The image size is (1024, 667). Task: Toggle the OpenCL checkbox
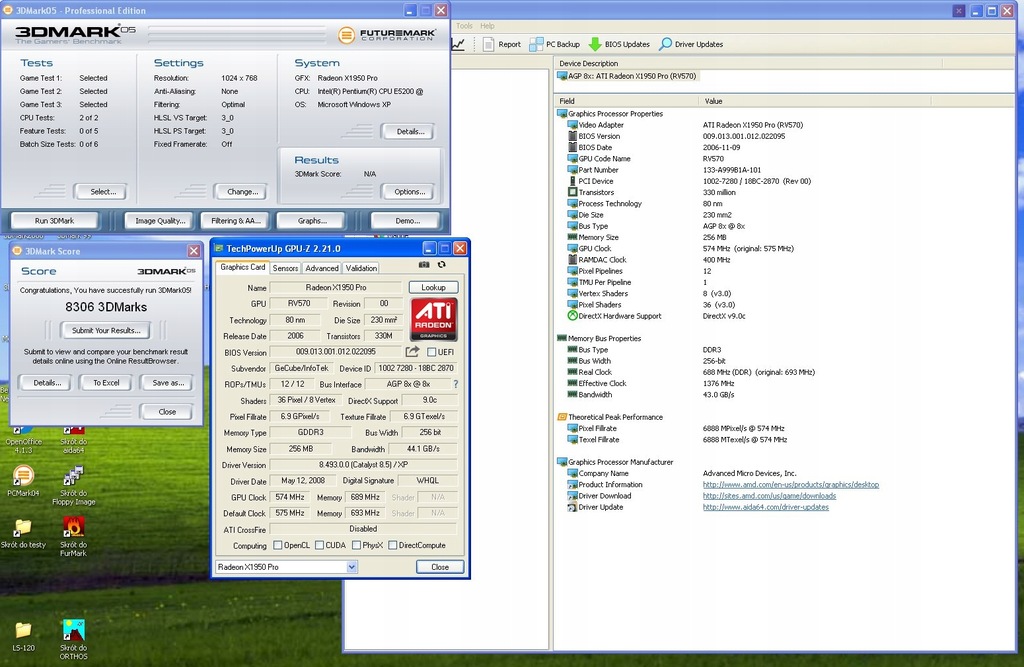[278, 546]
